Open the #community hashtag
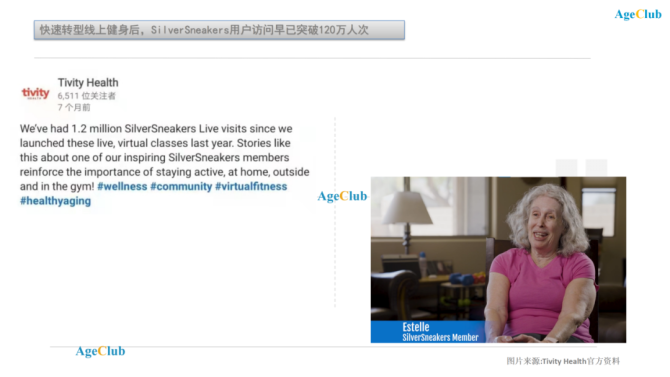 pos(181,186)
